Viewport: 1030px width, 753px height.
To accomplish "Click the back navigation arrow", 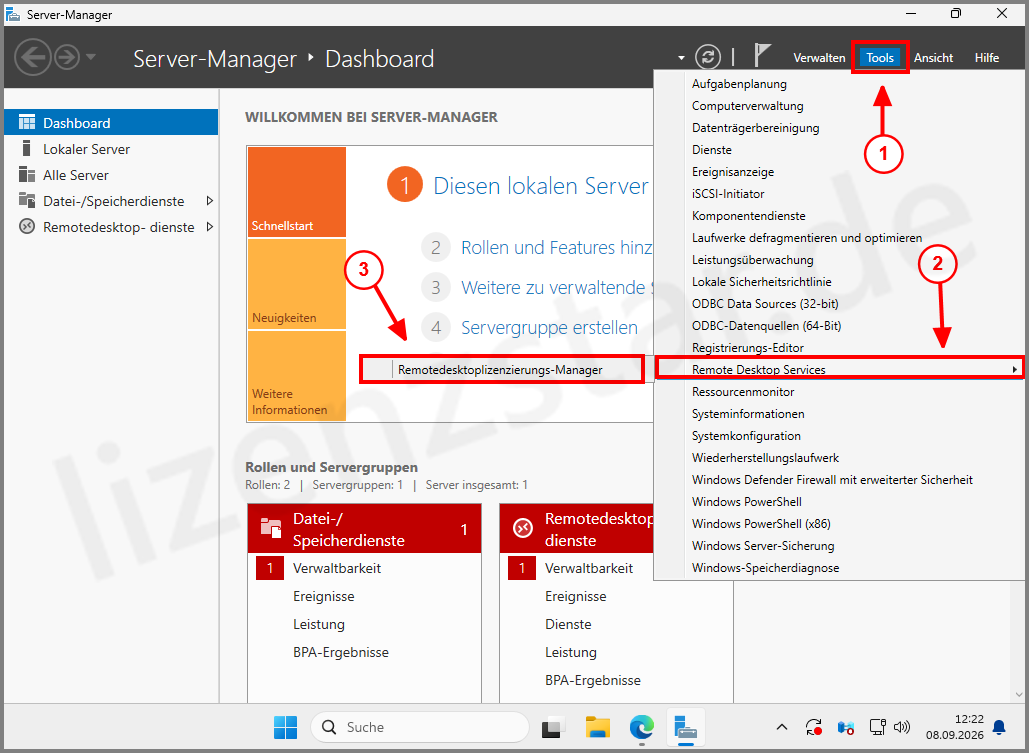I will tap(32, 58).
